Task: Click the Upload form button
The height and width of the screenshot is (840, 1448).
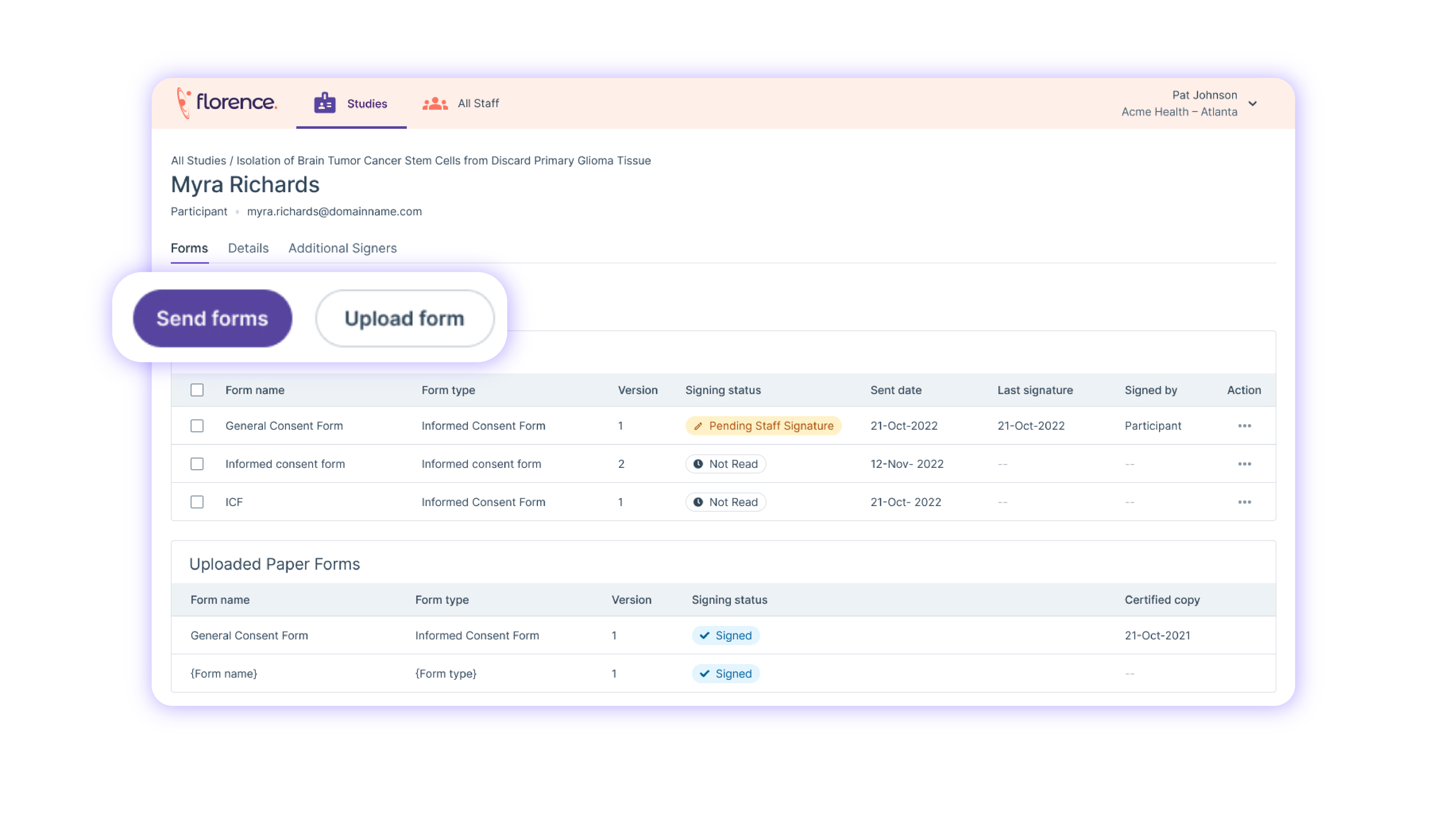Action: coord(405,318)
